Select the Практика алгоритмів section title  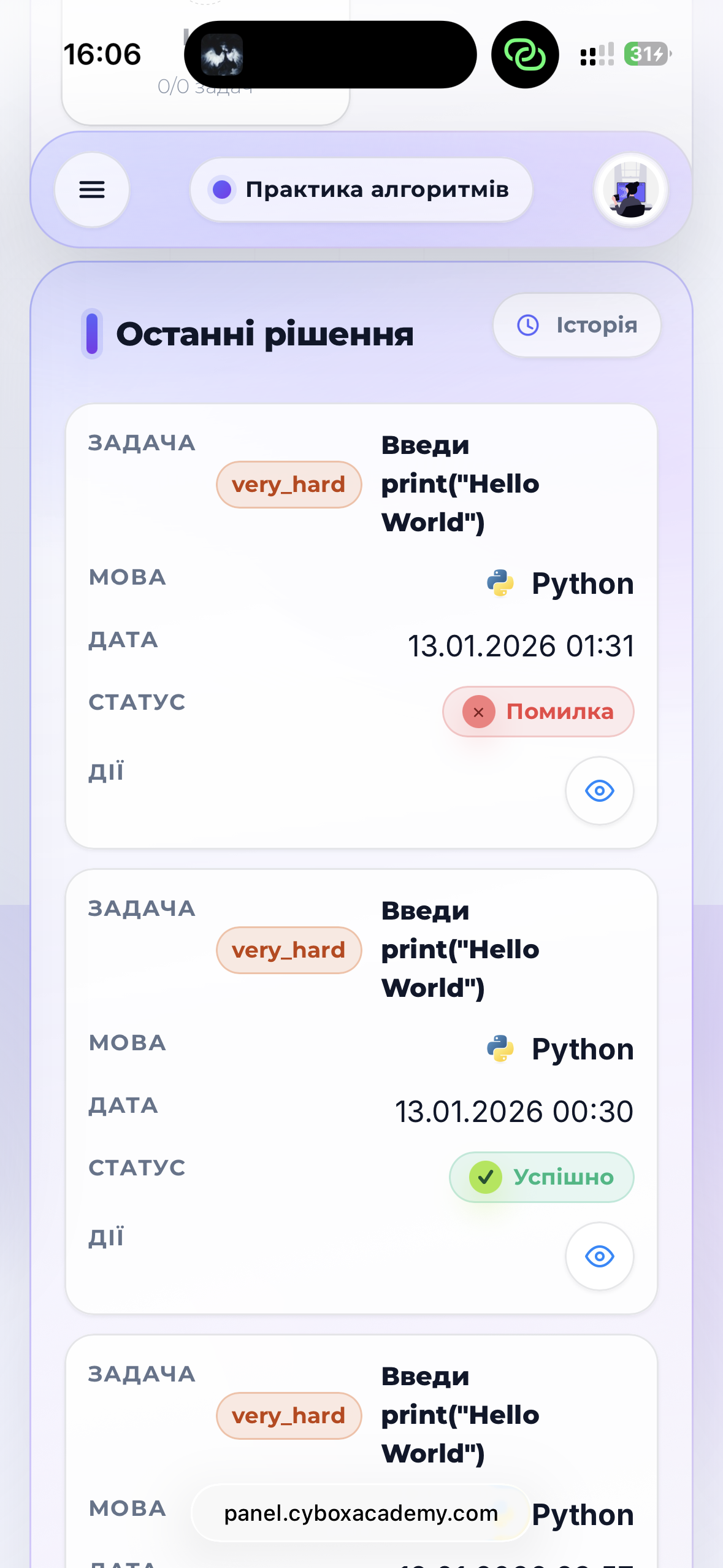click(x=377, y=190)
